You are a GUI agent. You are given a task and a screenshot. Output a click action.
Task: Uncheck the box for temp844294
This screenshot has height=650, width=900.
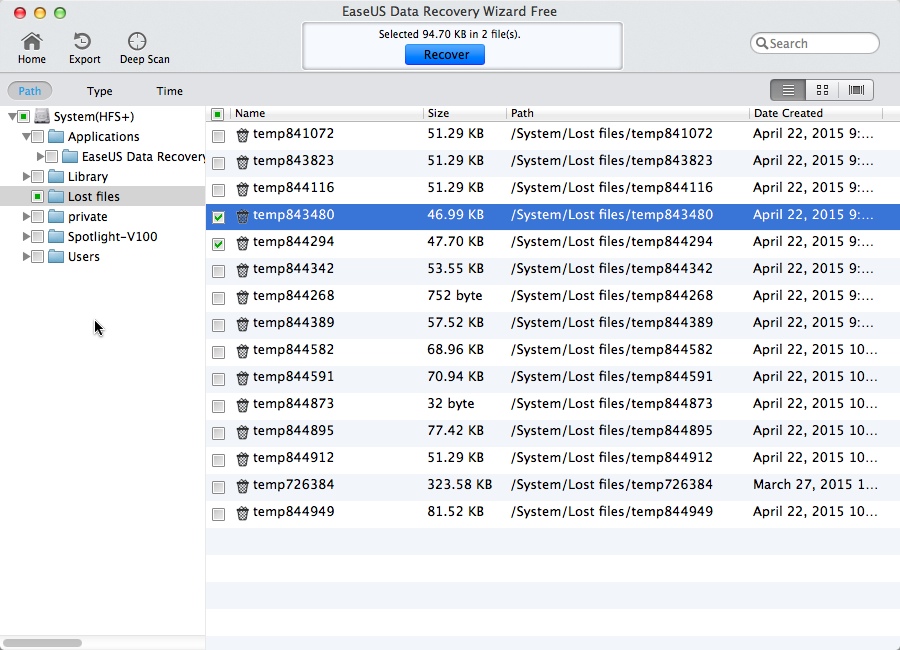click(x=218, y=244)
